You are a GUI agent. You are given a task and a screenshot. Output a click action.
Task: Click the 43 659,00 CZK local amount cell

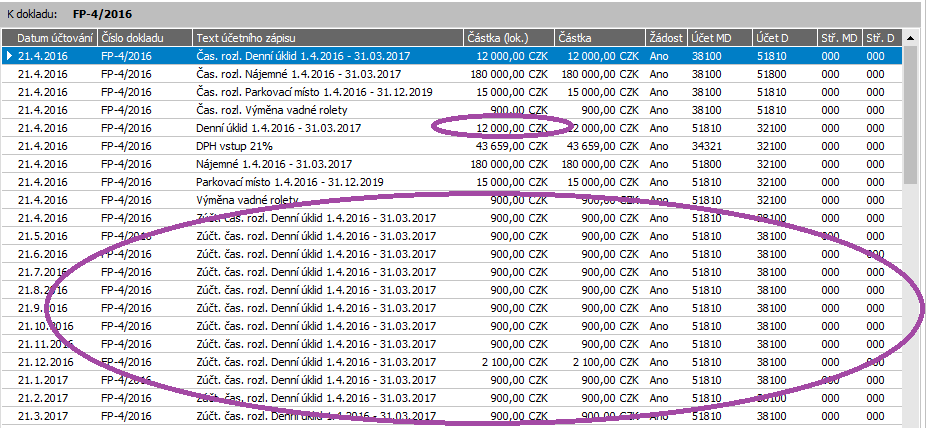coord(506,146)
